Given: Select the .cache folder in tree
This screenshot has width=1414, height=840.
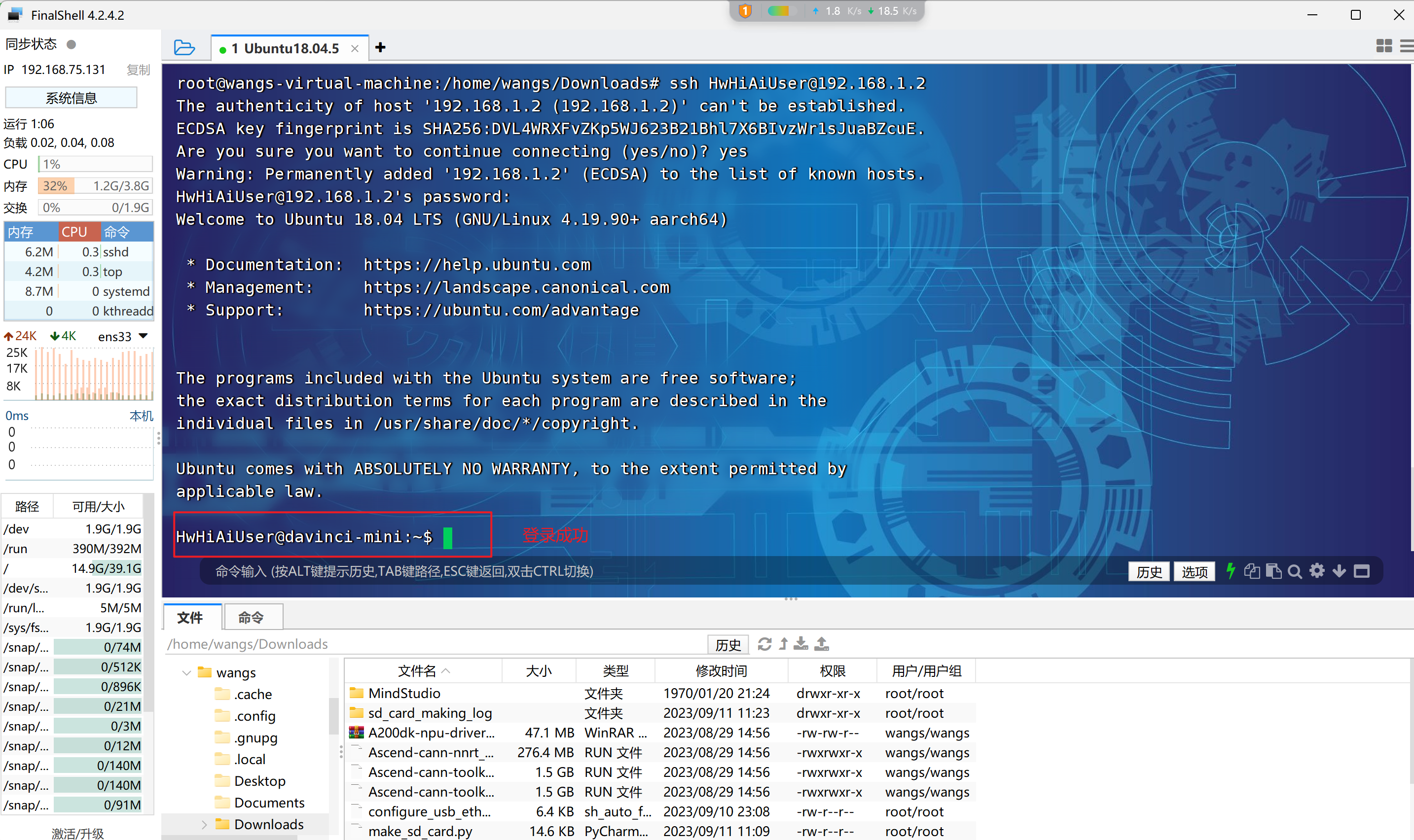Looking at the screenshot, I should (x=244, y=695).
